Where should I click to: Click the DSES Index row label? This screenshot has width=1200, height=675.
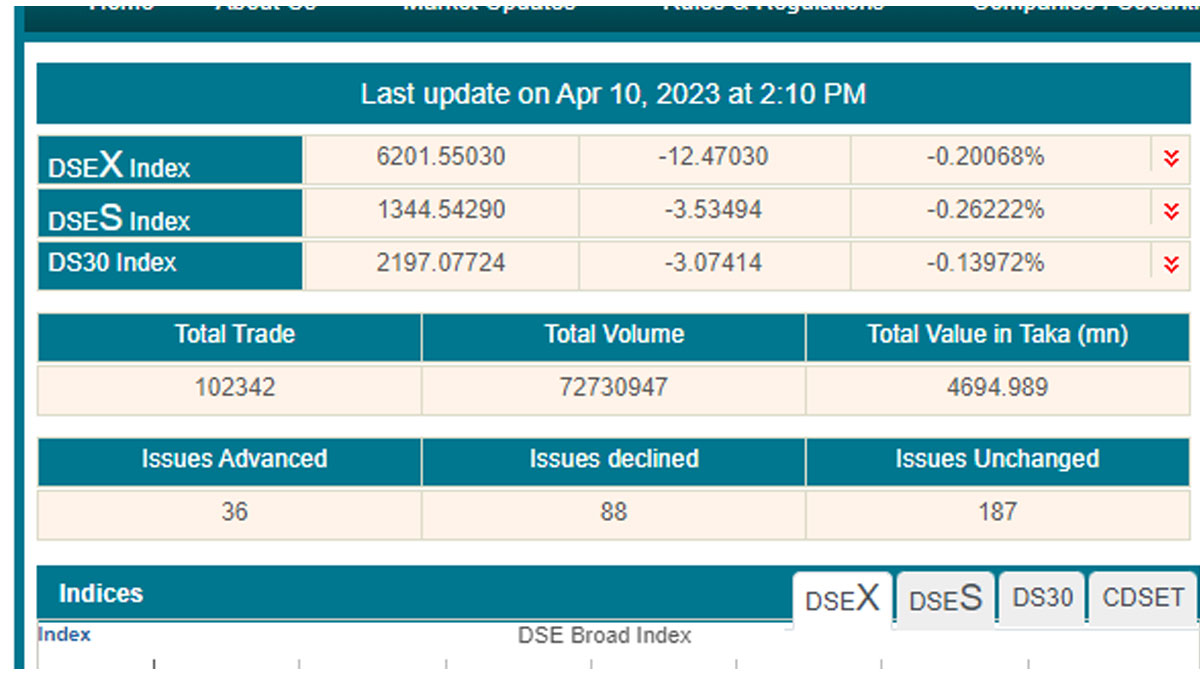(119, 216)
